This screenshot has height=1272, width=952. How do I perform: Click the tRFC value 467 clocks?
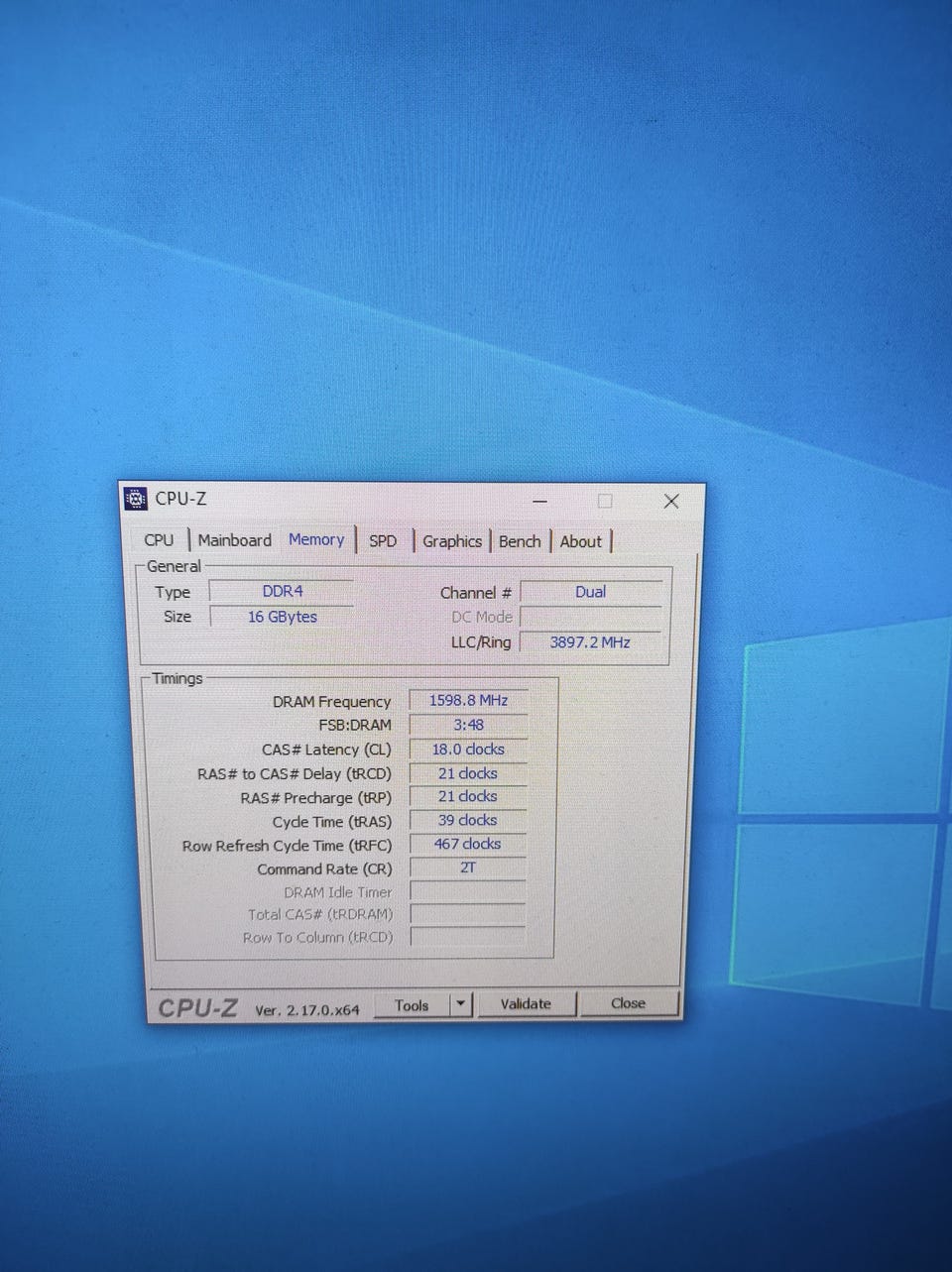click(x=468, y=844)
